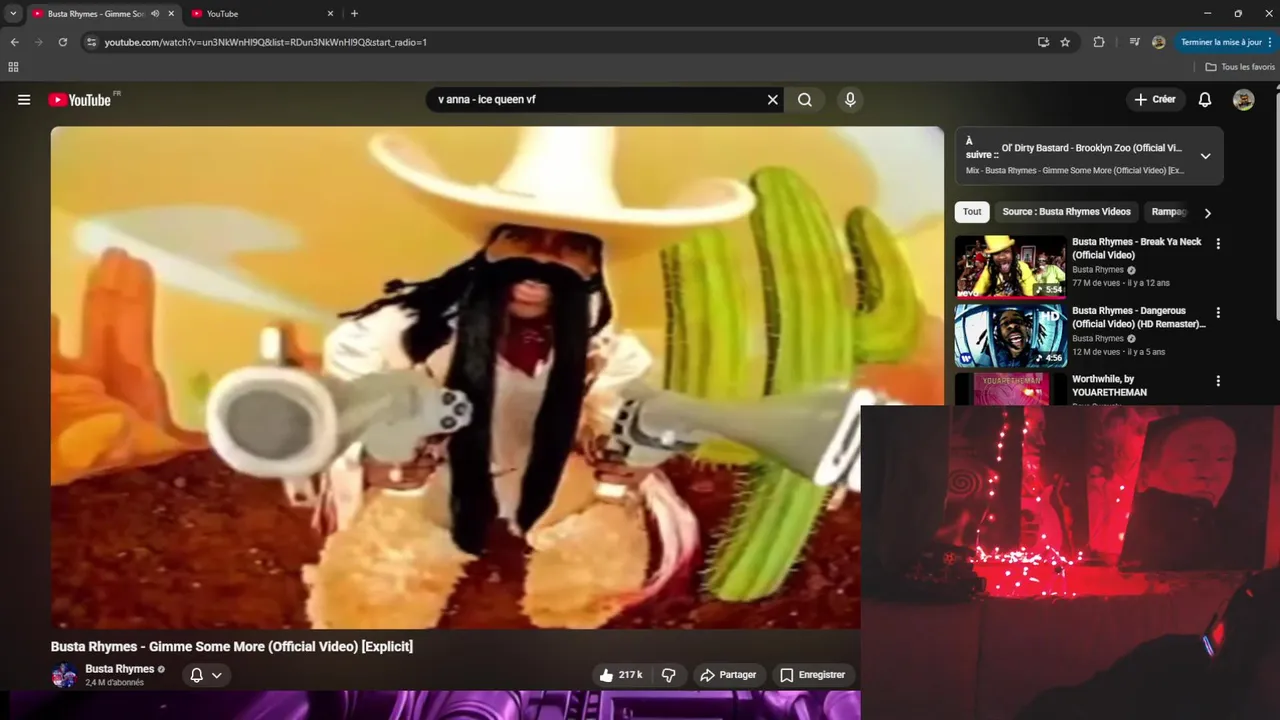Close the Busta Rhymes browser tab

pos(171,14)
